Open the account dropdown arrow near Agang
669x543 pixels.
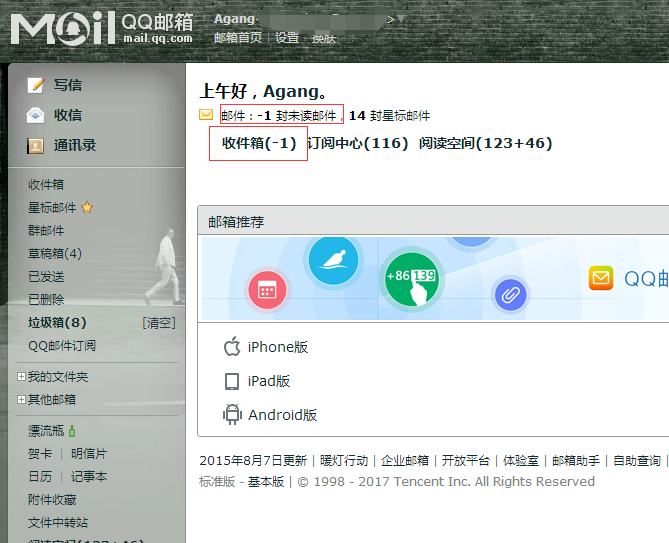(x=401, y=19)
